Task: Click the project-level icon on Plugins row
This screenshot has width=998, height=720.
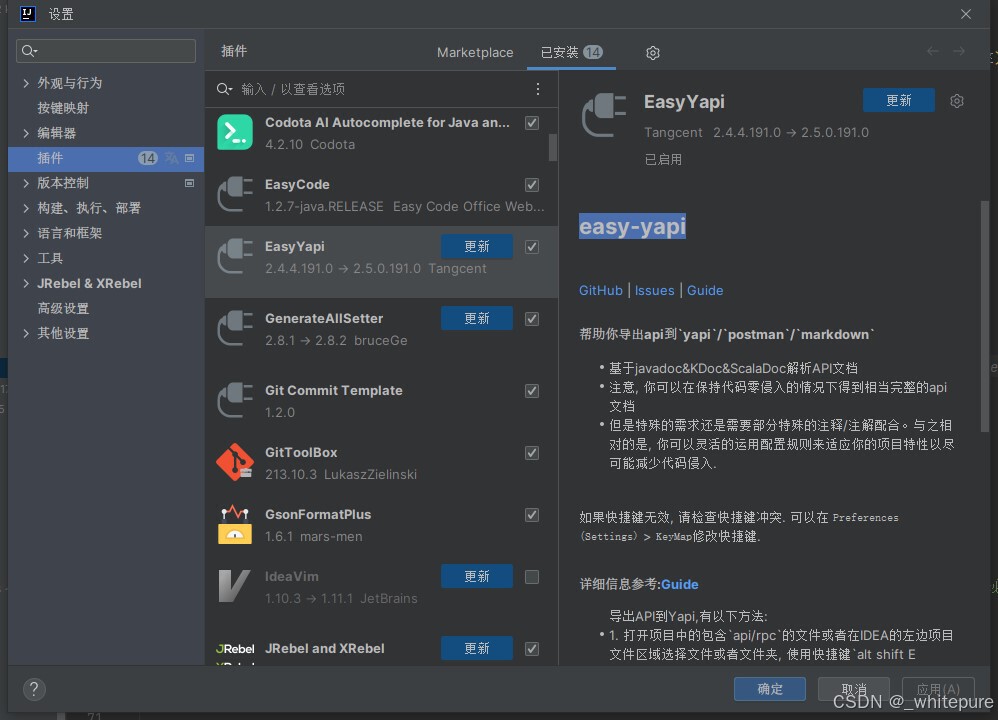Action: pyautogui.click(x=190, y=158)
